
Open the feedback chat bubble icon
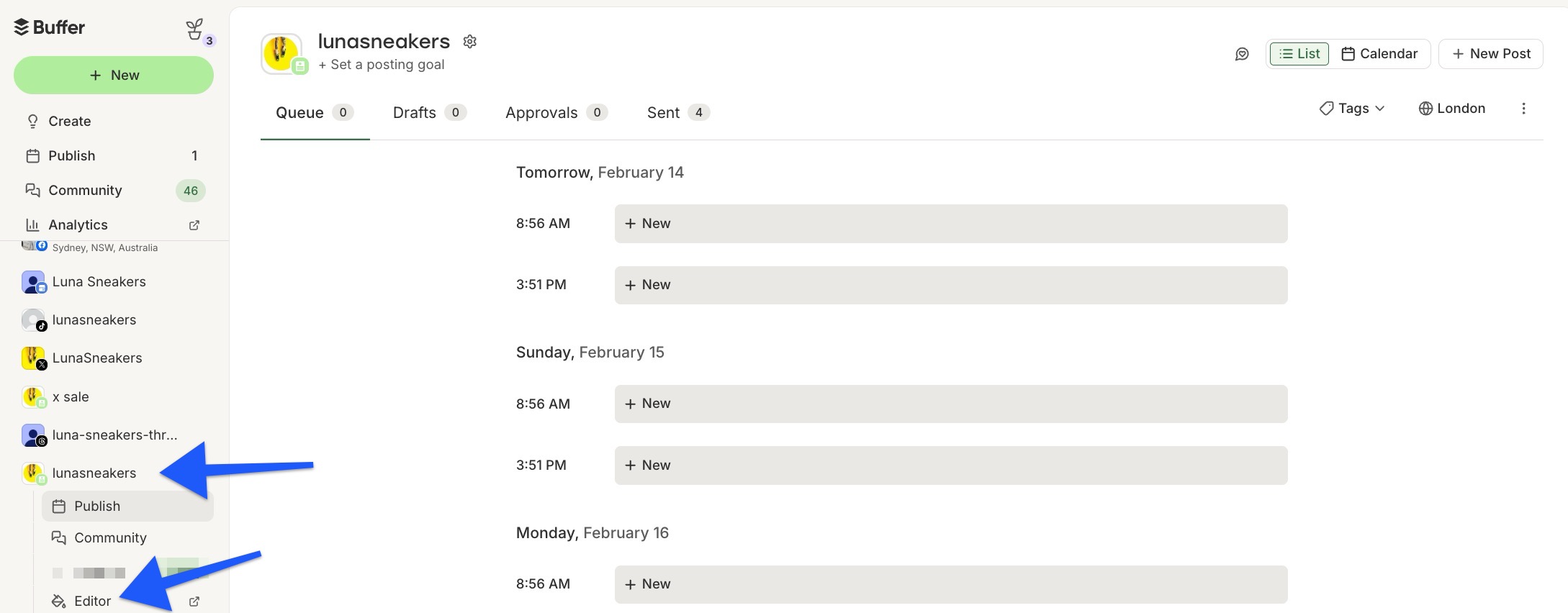tap(1242, 54)
